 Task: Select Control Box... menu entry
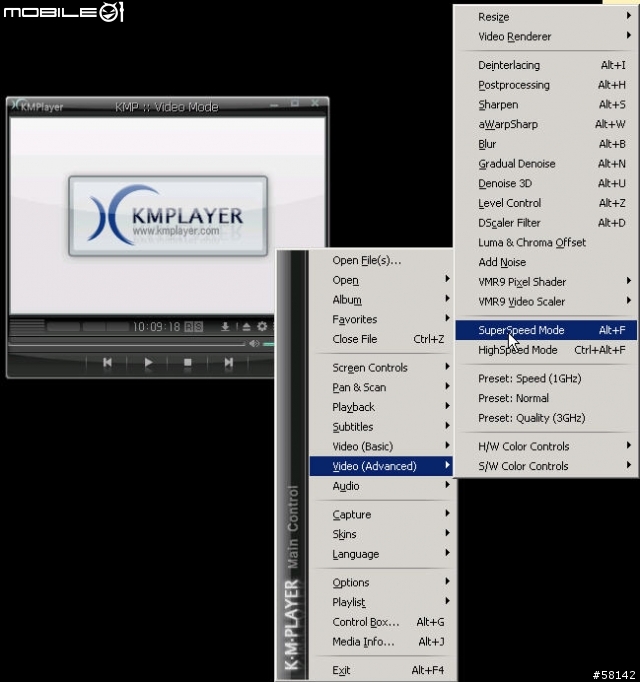[x=381, y=622]
